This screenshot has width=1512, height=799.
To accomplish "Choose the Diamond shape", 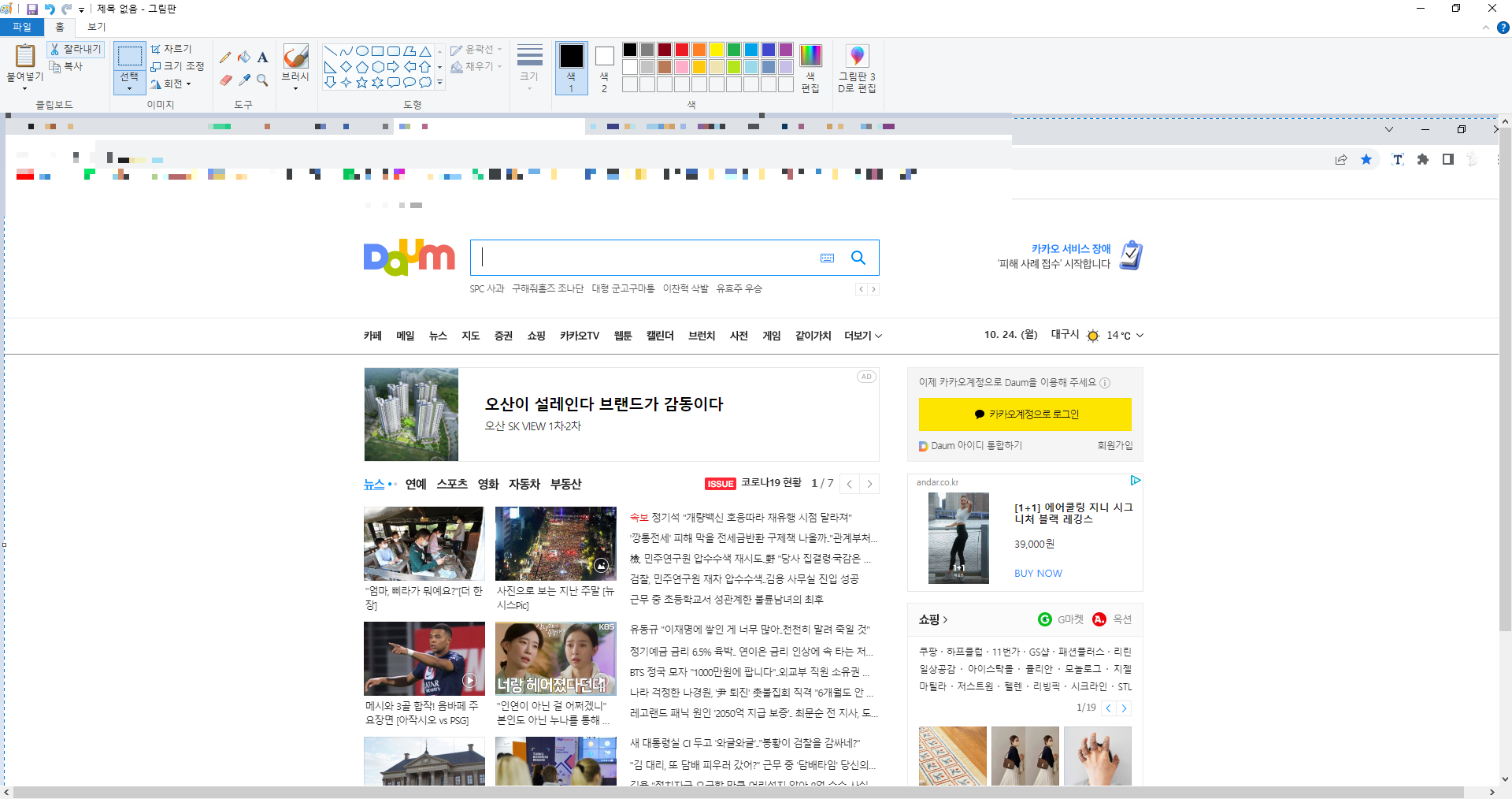I will click(x=346, y=67).
